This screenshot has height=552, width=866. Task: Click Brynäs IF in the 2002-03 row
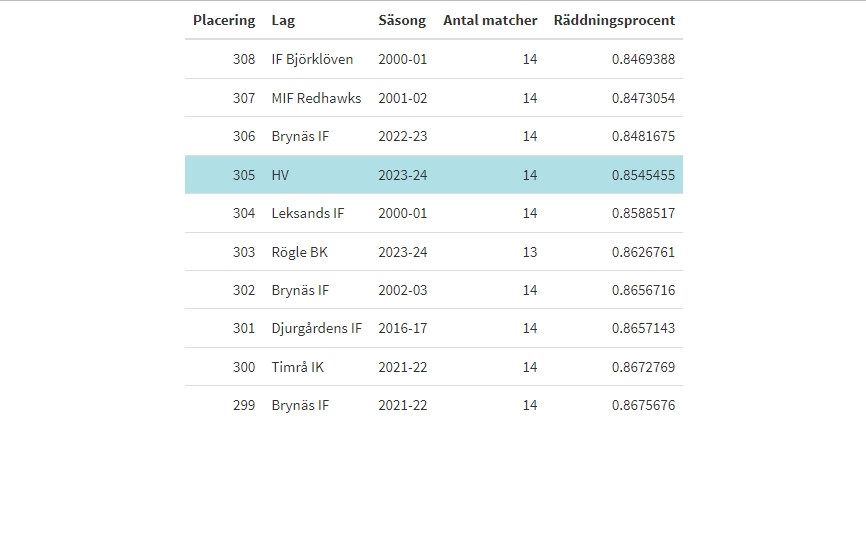coord(300,290)
